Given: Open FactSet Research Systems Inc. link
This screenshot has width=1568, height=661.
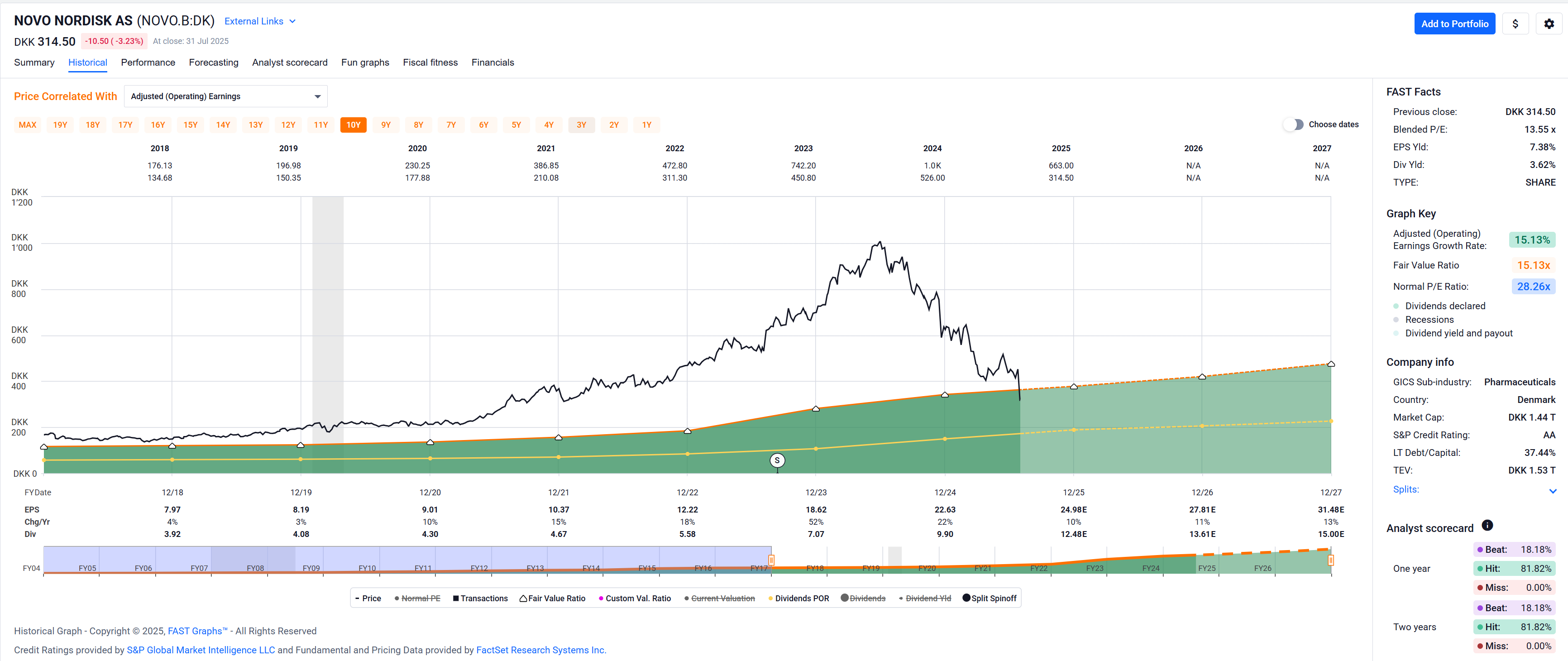Looking at the screenshot, I should [x=541, y=649].
